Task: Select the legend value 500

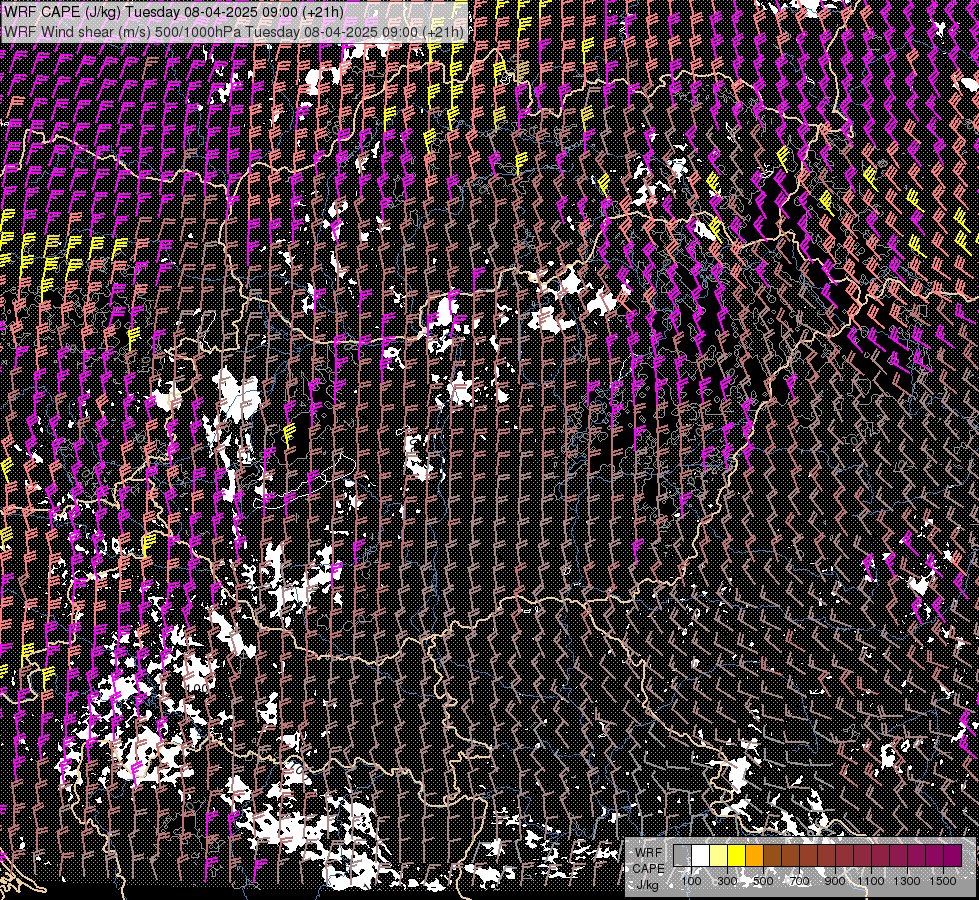Action: [x=763, y=881]
